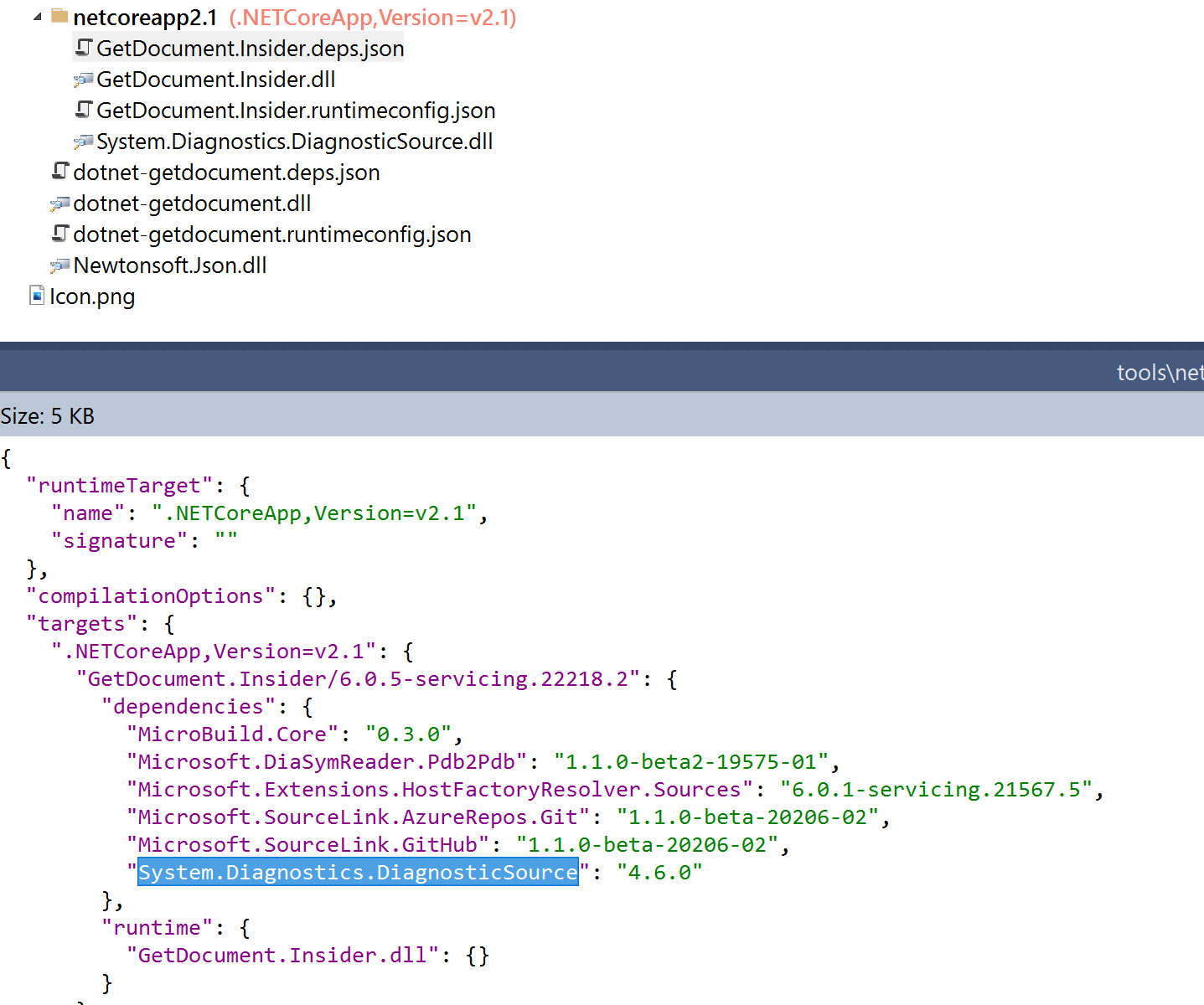Click the "Microsoft.SourceLink.GitHub" dependency name
The width and height of the screenshot is (1204, 1005).
(x=308, y=845)
